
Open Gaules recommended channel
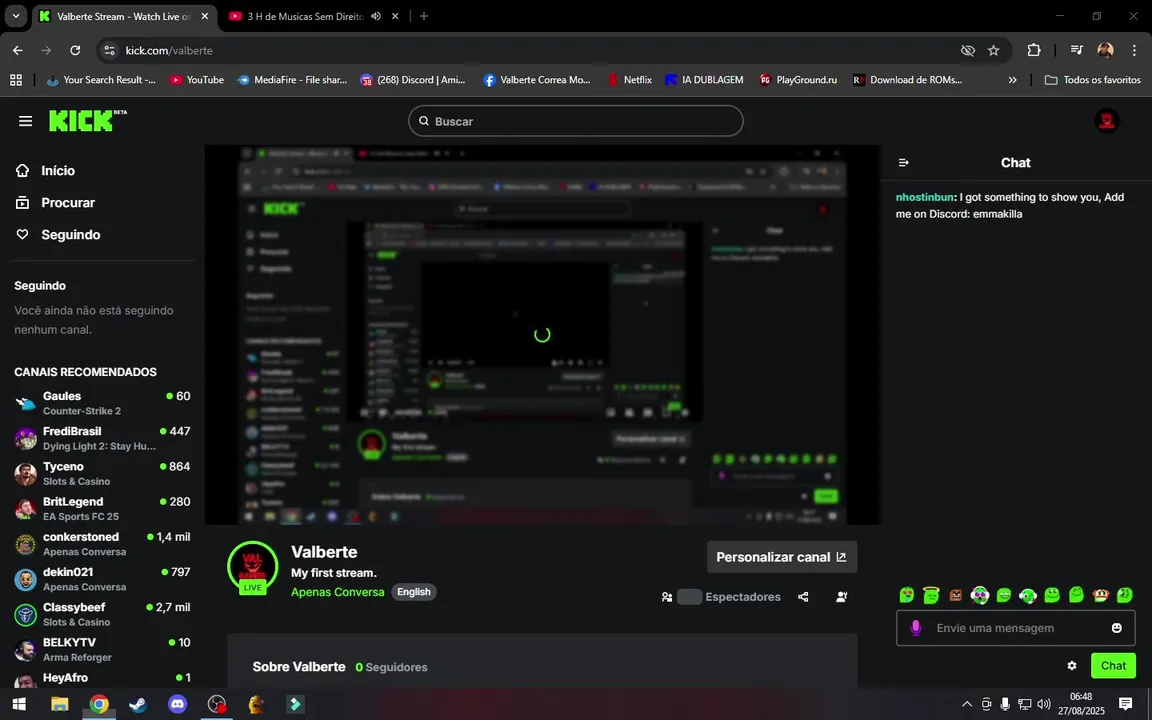tap(102, 403)
